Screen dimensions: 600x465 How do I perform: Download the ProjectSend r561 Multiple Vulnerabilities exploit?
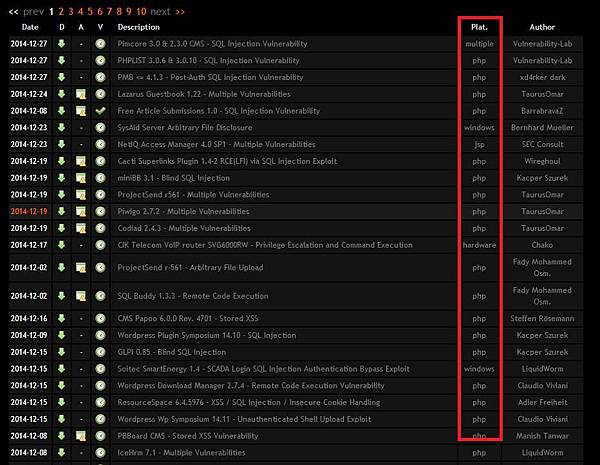click(x=62, y=195)
